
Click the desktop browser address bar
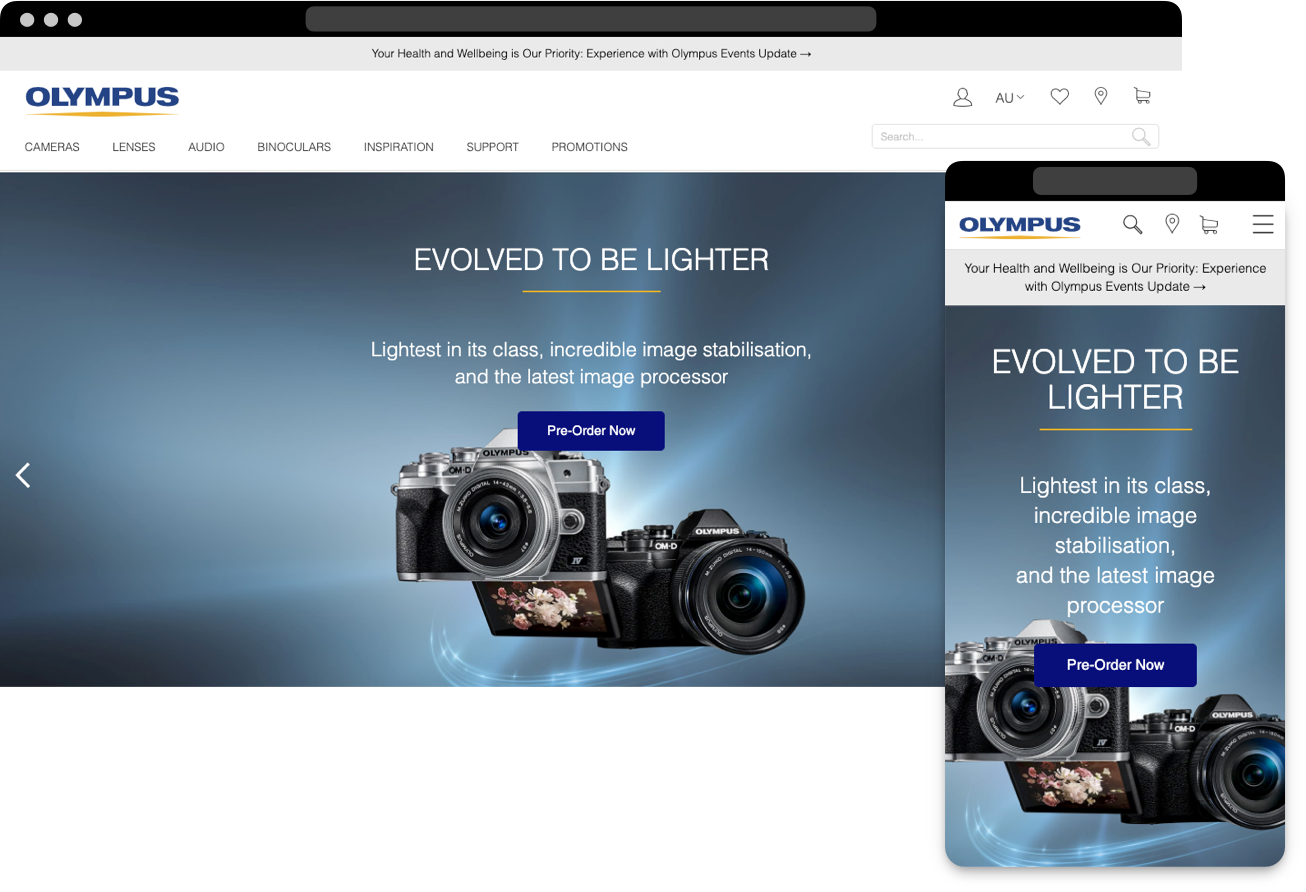click(x=591, y=19)
